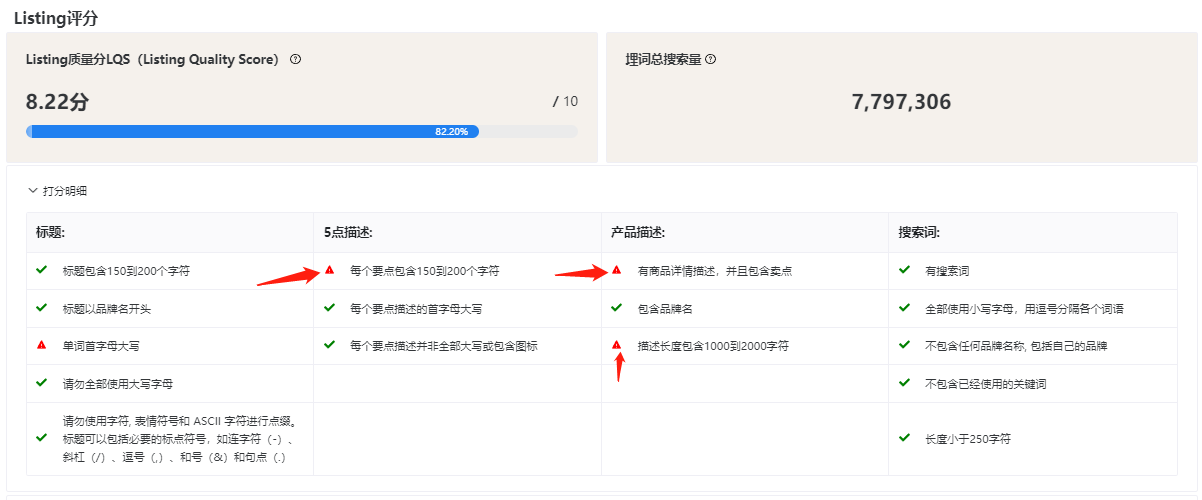Click the text 不包含已经使用的关键词

pyautogui.click(x=987, y=384)
